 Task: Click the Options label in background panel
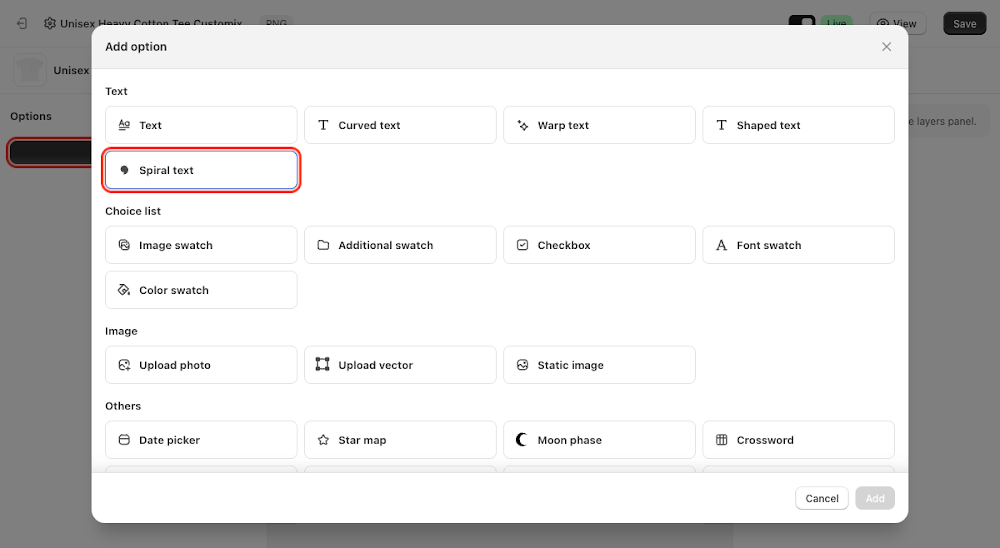click(x=31, y=116)
